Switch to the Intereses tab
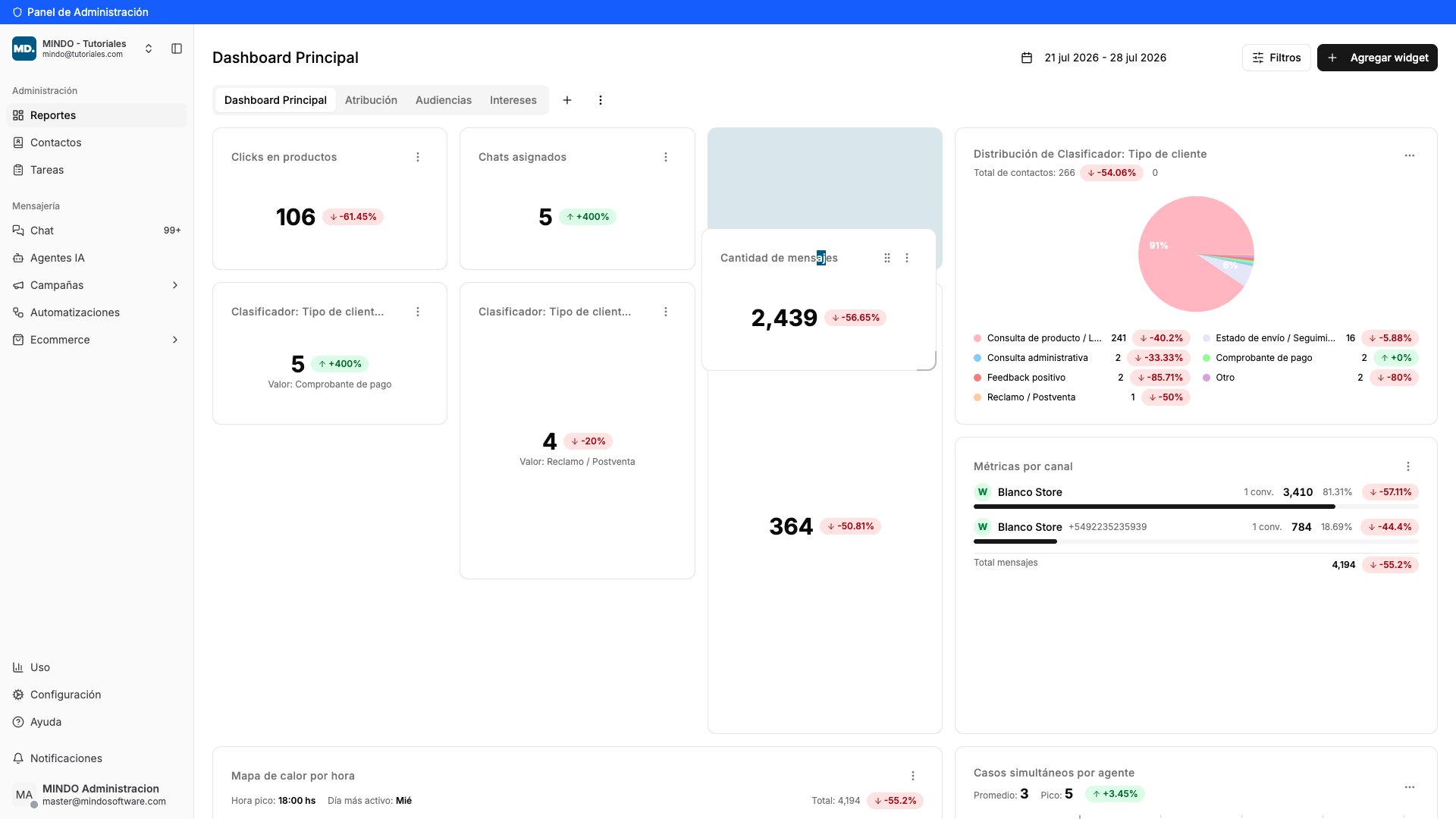 (513, 100)
